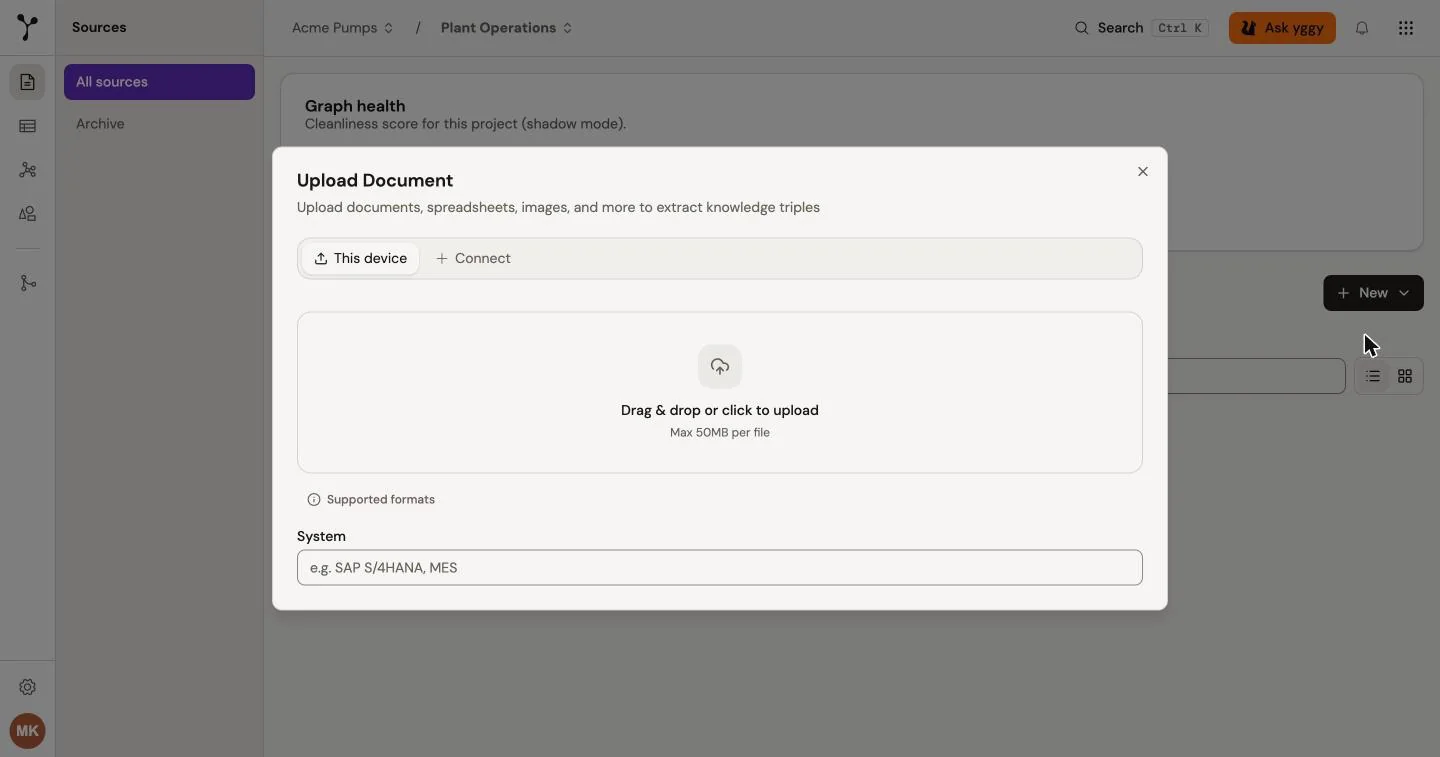The image size is (1440, 757).
Task: Expand the Acme Pumps organization switcher
Action: 343,28
